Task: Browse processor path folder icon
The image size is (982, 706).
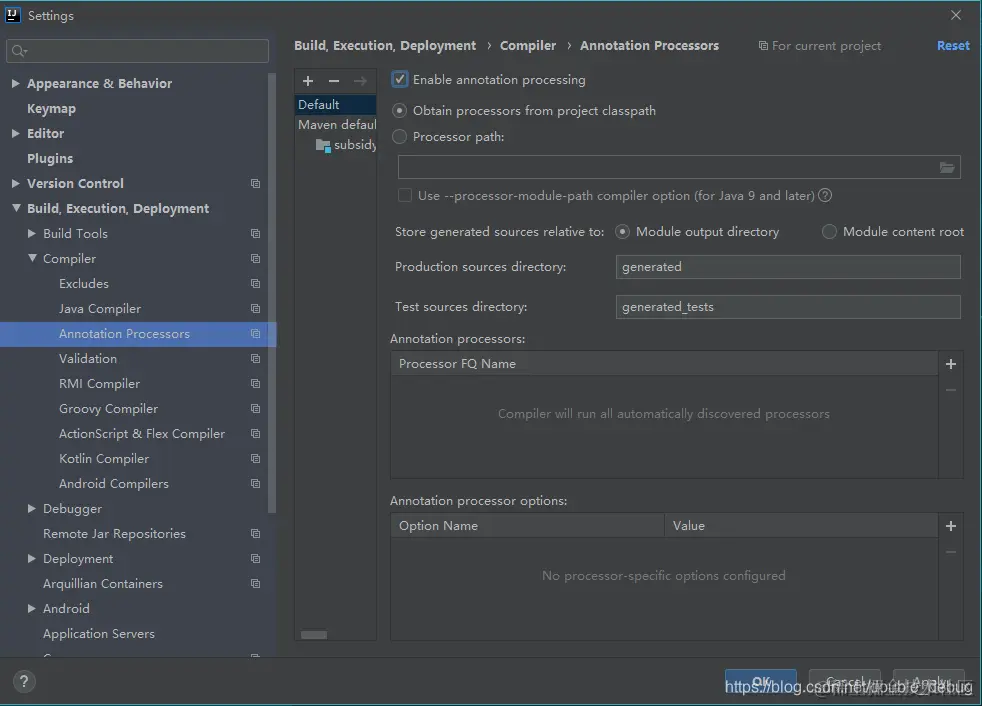Action: (x=947, y=167)
